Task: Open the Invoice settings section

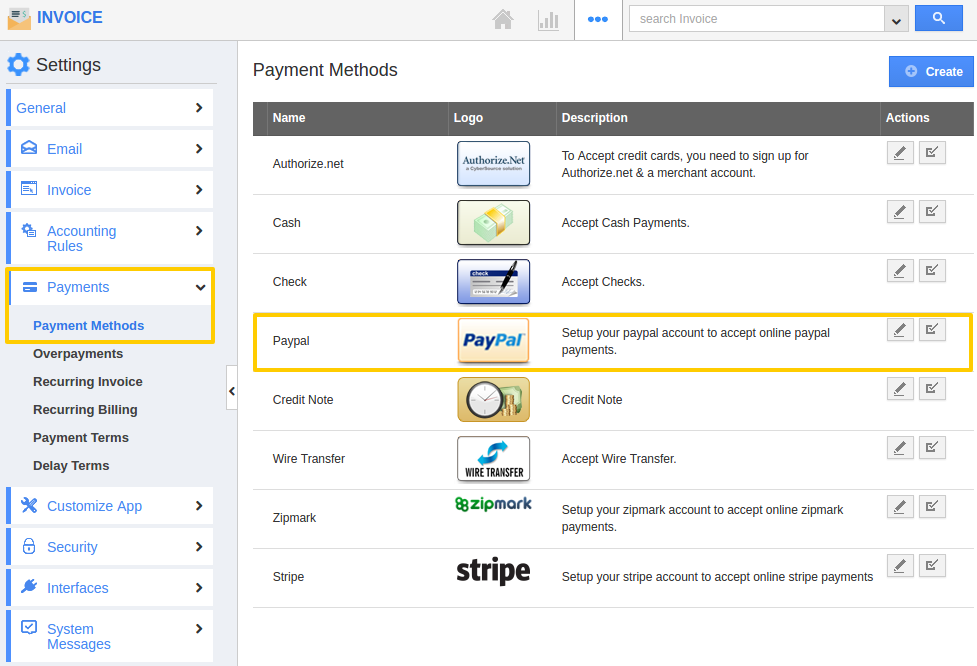Action: pyautogui.click(x=110, y=190)
